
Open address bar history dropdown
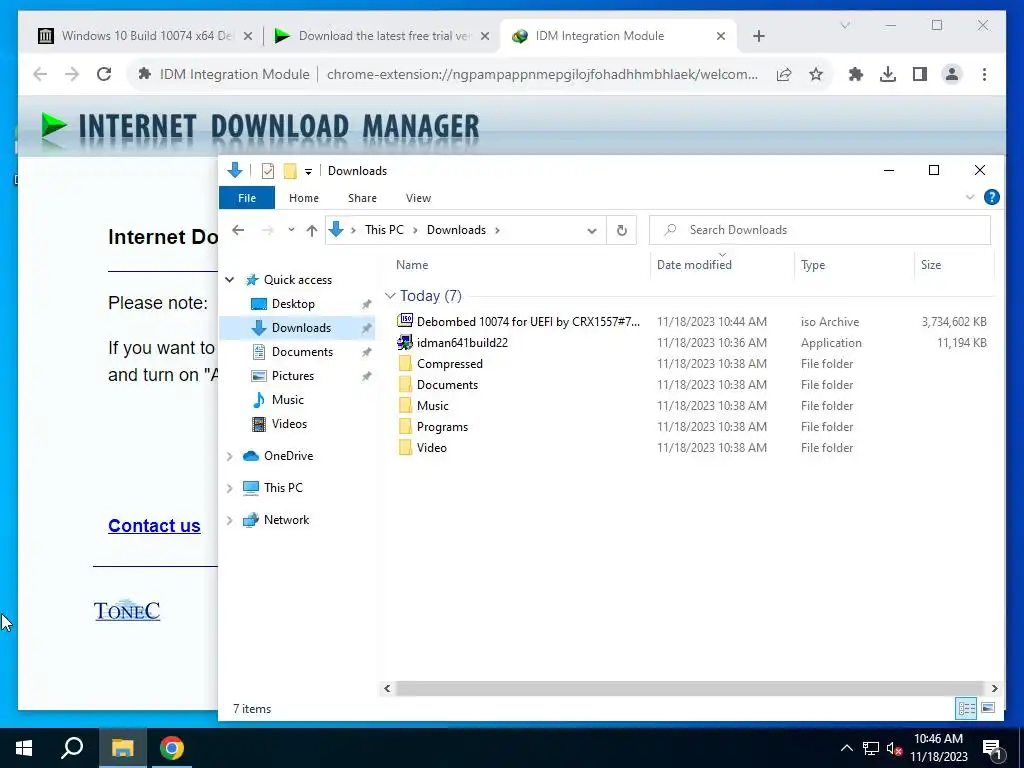tap(592, 231)
